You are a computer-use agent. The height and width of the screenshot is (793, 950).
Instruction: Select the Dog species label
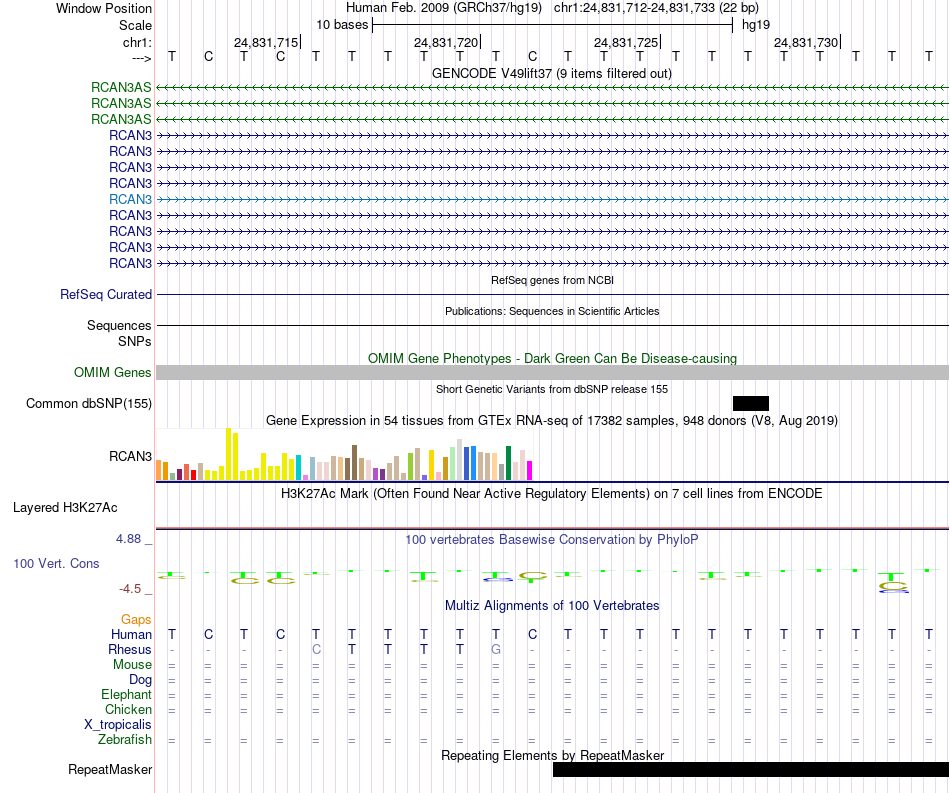[x=140, y=680]
